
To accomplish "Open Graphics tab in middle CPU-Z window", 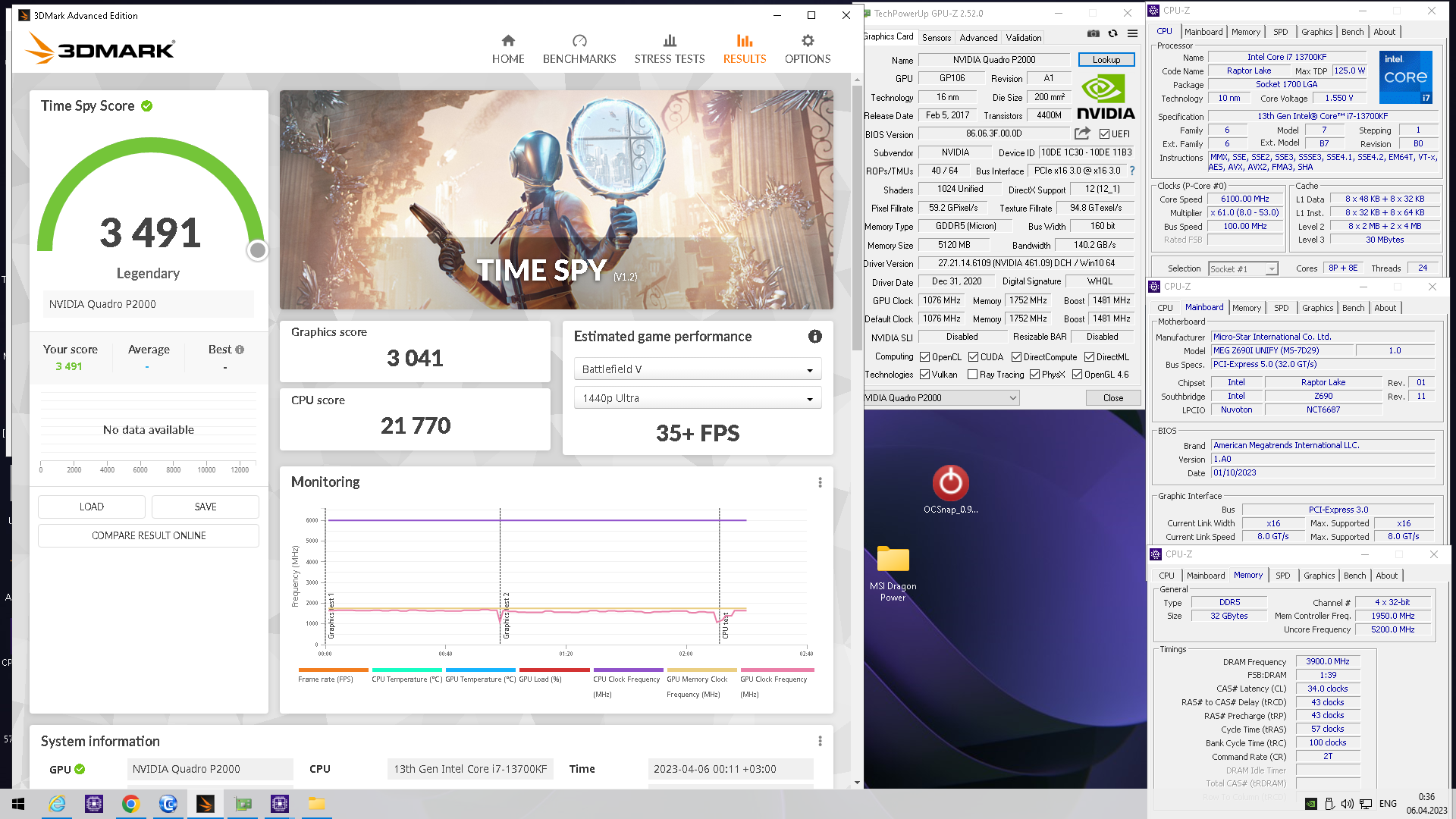I will [1317, 308].
